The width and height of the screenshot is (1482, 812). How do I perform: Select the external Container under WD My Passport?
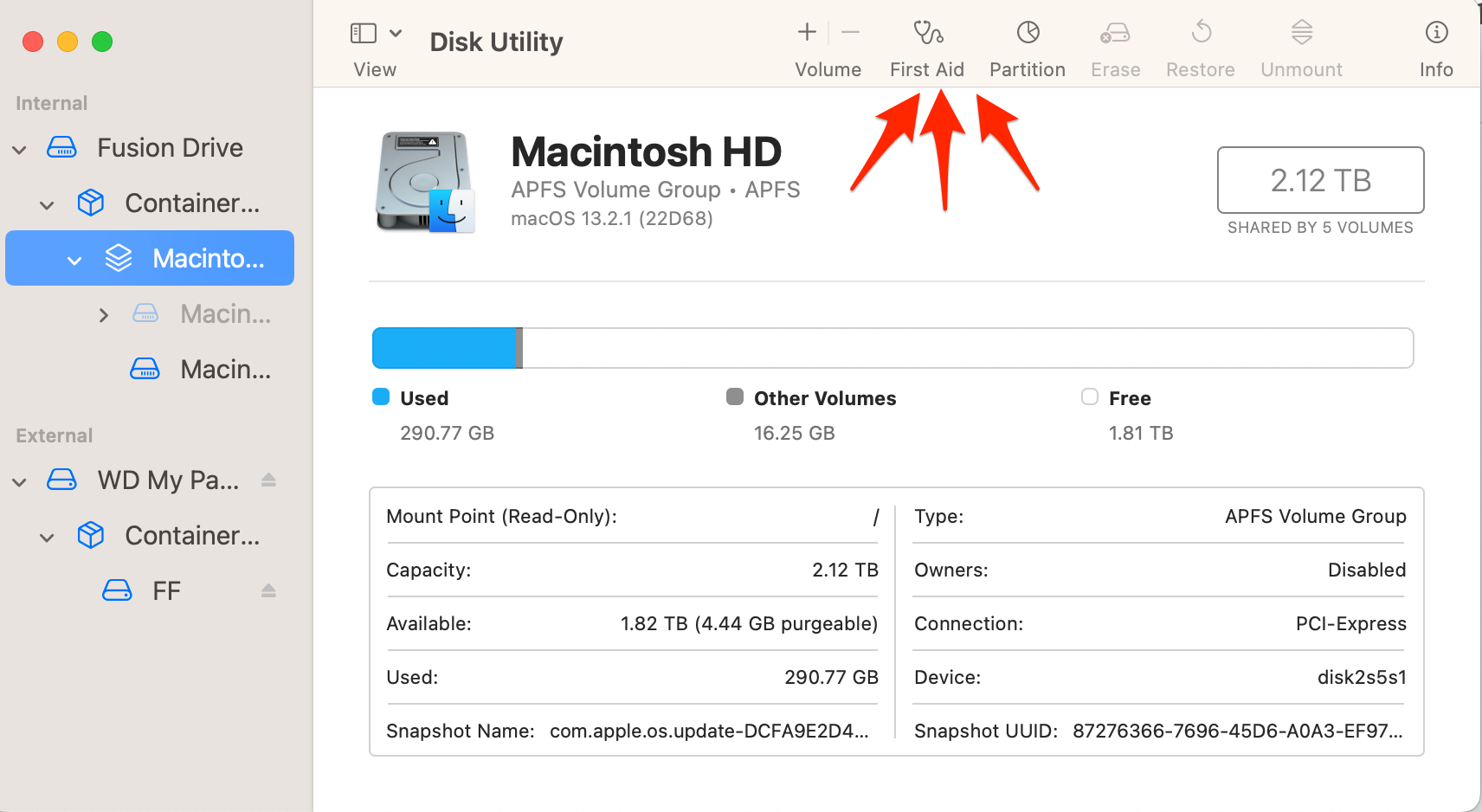coord(191,536)
